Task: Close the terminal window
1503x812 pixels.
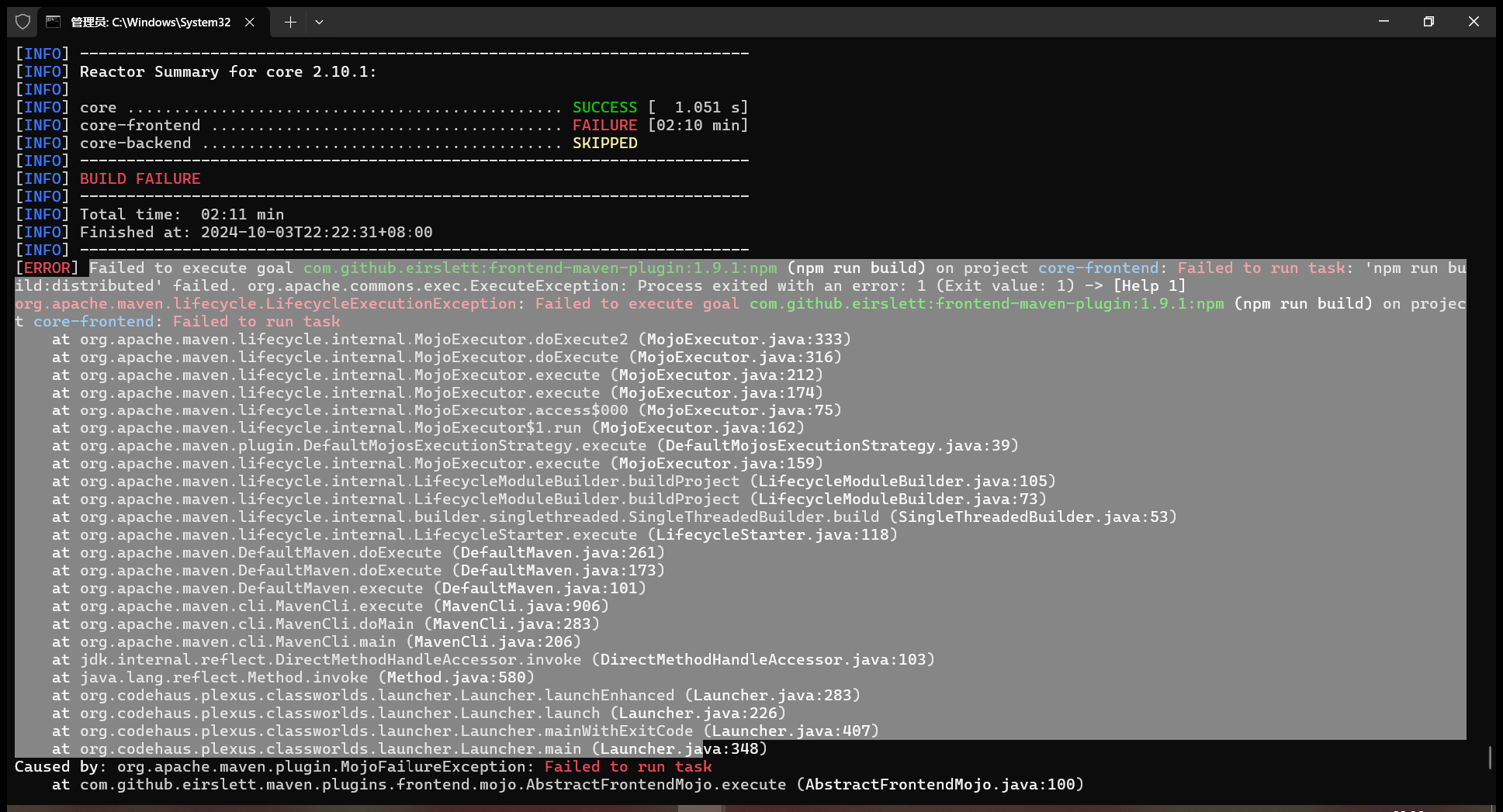Action: point(1474,22)
